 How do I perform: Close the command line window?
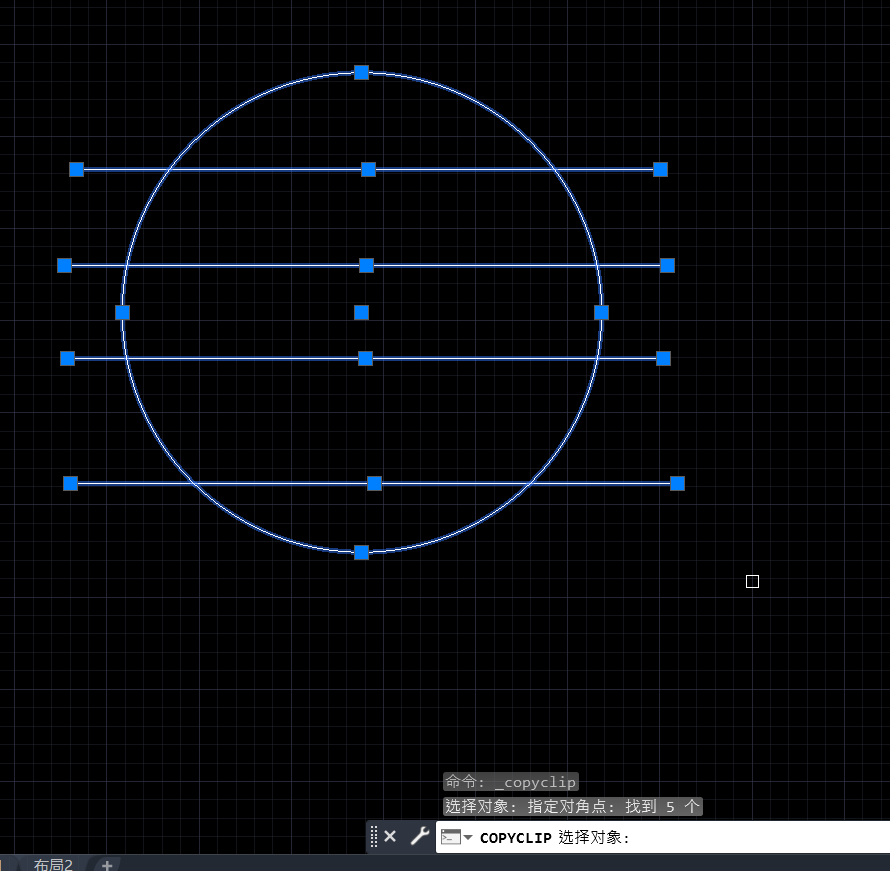point(390,836)
